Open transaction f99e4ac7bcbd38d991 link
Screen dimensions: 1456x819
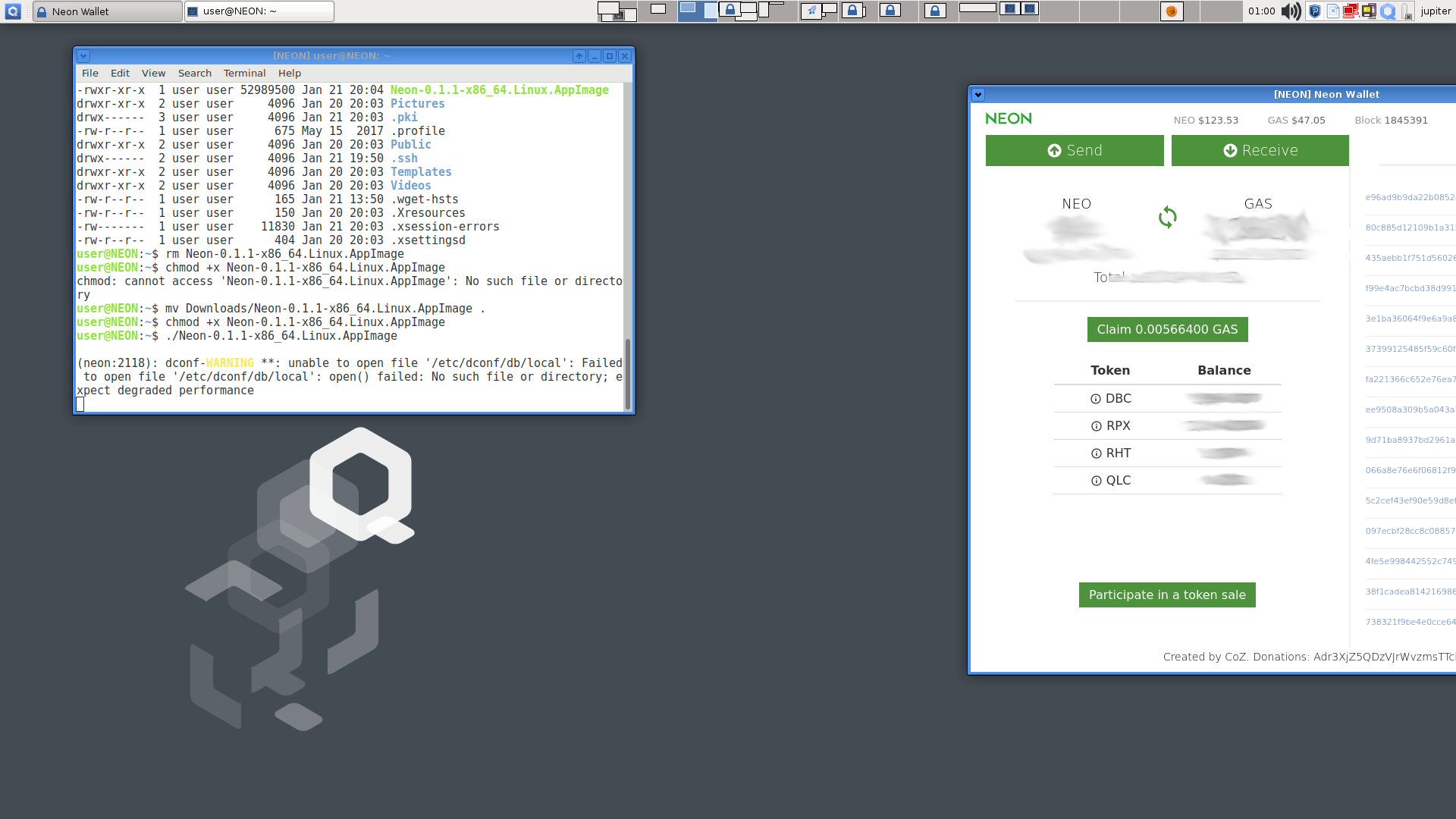[1410, 288]
